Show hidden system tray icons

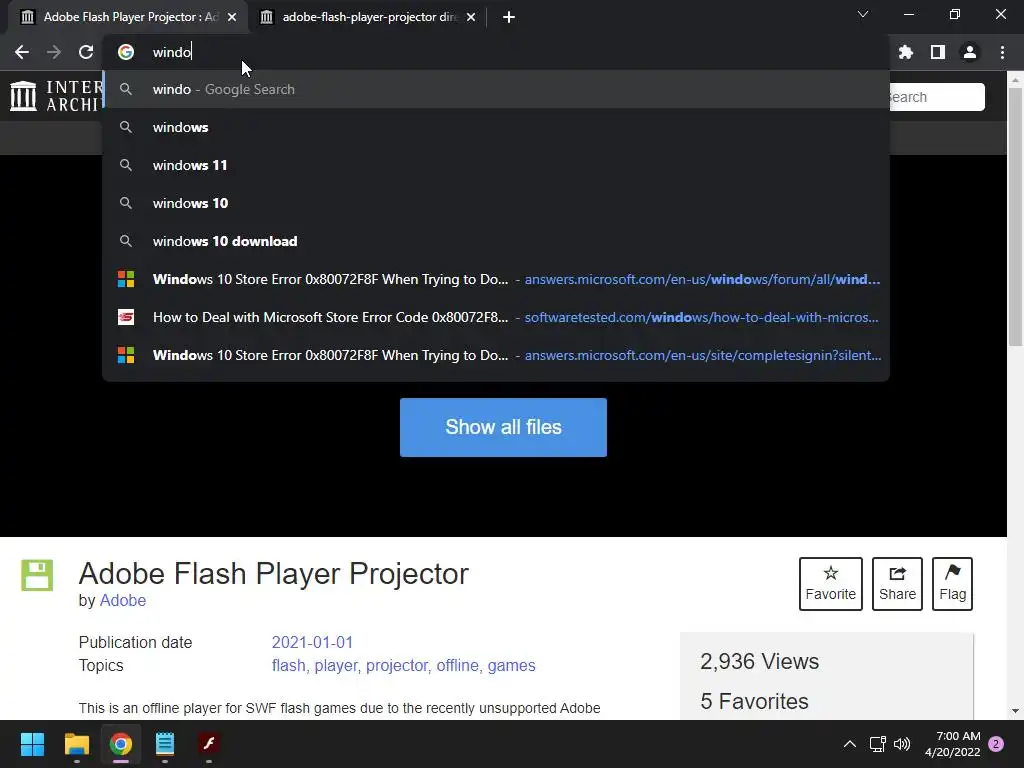[850, 744]
